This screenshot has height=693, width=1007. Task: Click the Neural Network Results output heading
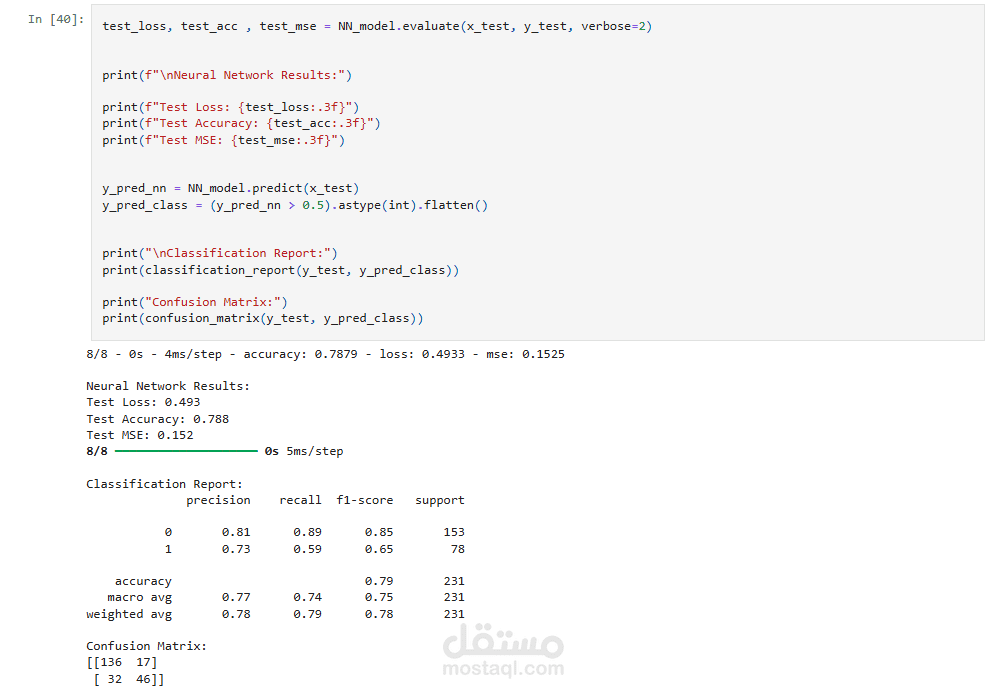168,386
